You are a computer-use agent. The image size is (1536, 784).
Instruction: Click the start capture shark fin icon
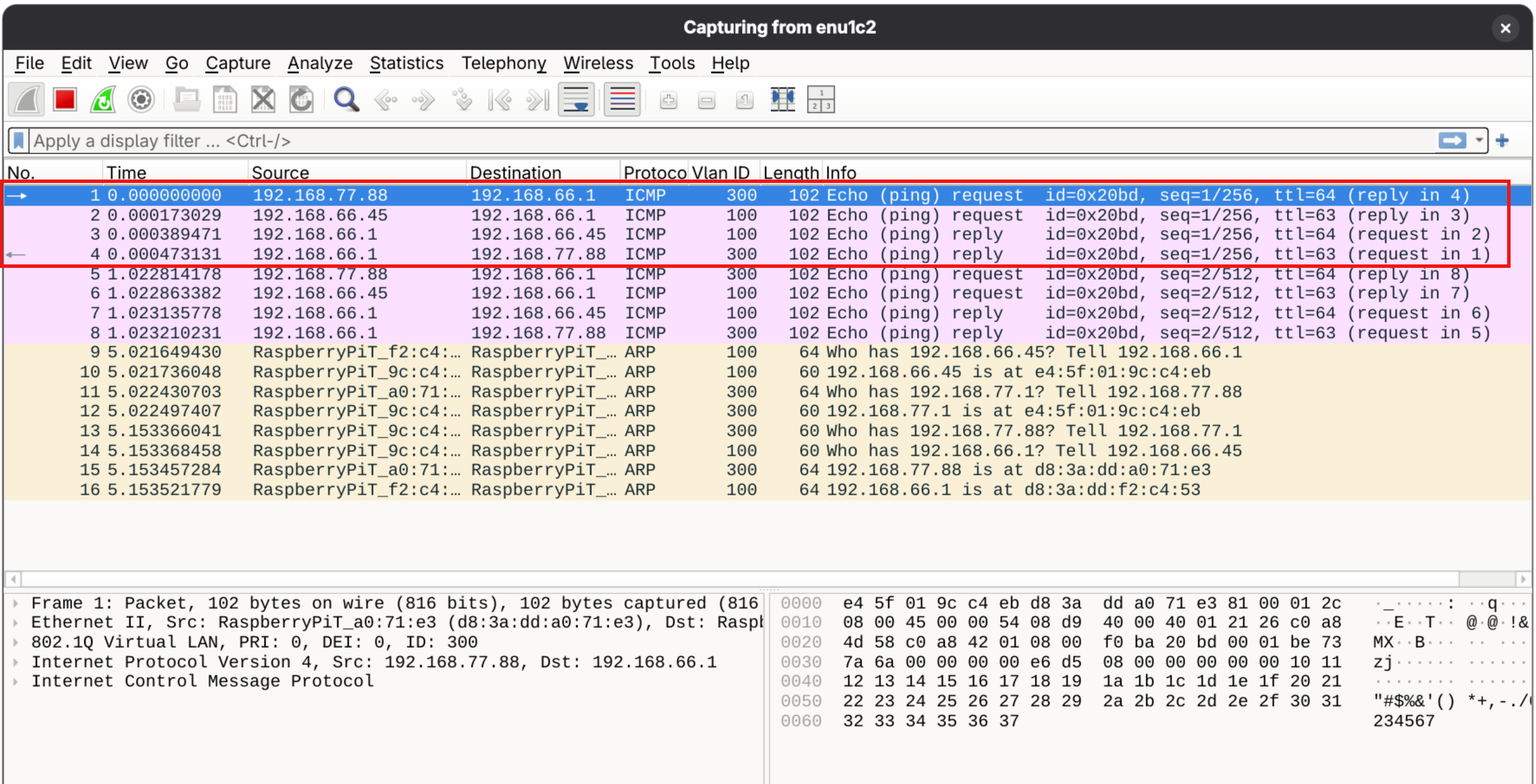[x=27, y=99]
